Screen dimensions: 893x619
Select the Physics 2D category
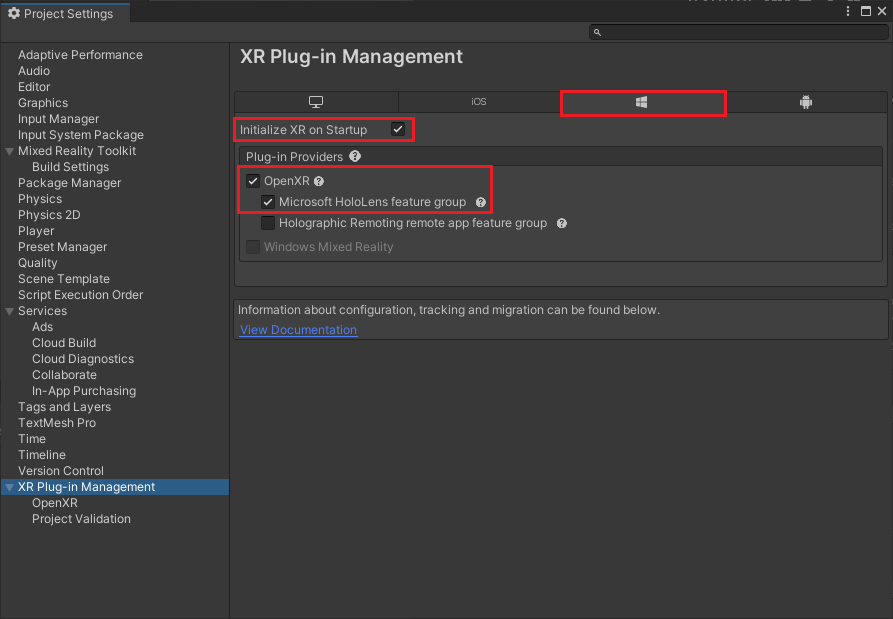click(49, 215)
